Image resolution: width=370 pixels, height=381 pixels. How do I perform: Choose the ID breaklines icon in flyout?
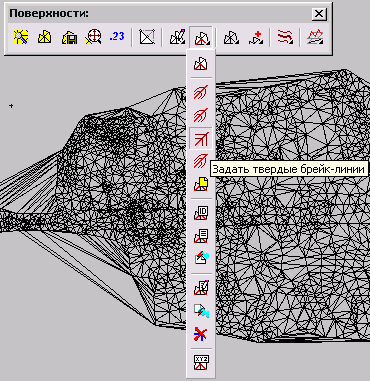tap(201, 213)
